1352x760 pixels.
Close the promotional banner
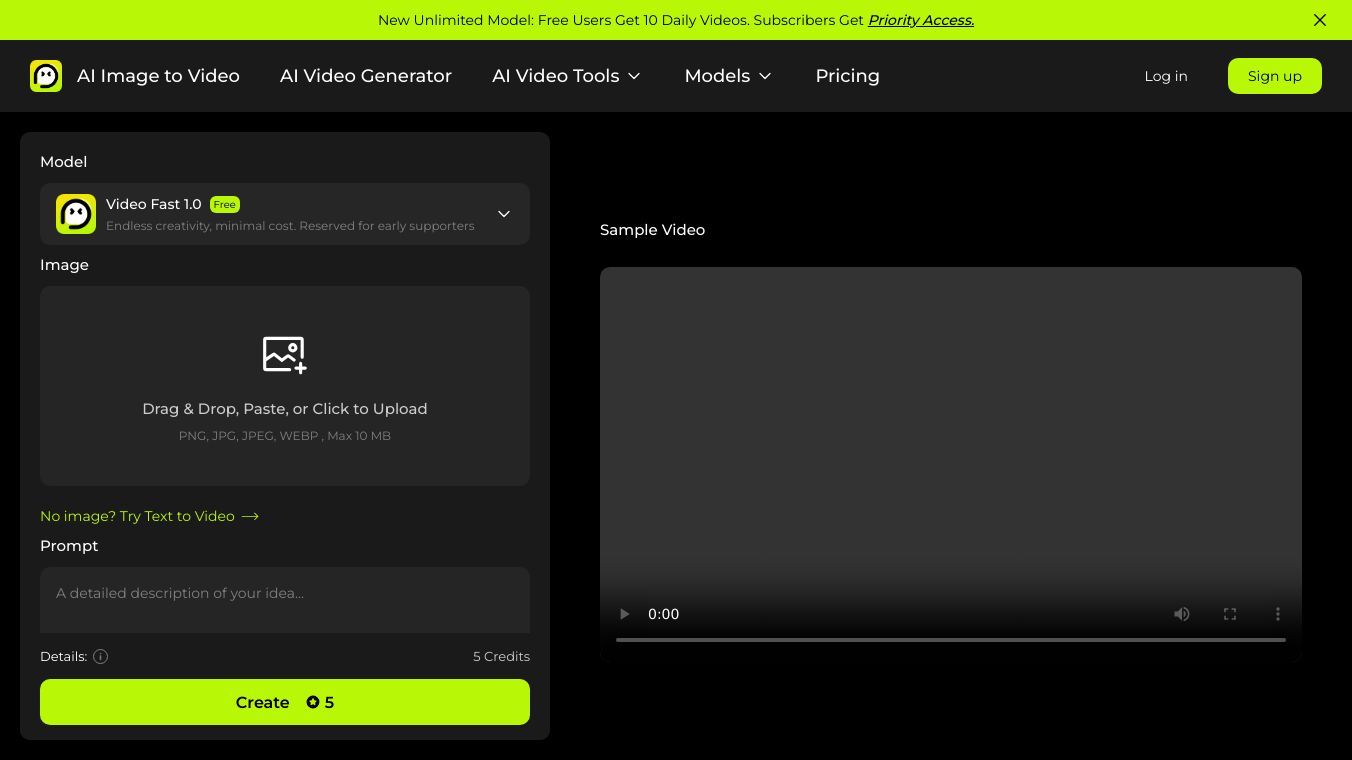pyautogui.click(x=1320, y=20)
